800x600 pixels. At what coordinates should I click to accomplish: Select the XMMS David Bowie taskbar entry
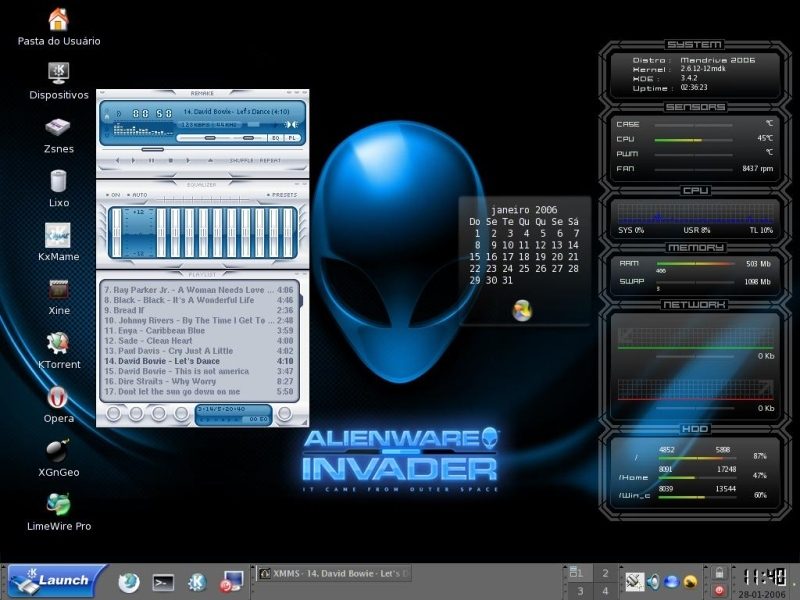coord(334,573)
